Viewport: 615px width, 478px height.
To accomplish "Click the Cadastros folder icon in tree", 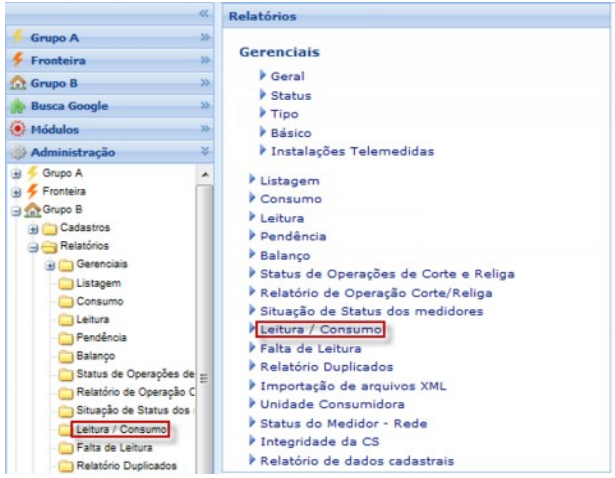I will [x=48, y=228].
